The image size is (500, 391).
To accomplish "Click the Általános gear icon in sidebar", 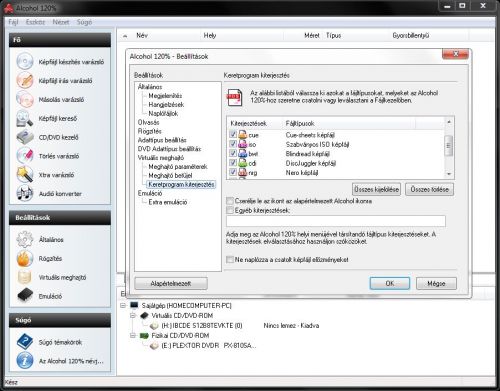I will click(x=25, y=239).
